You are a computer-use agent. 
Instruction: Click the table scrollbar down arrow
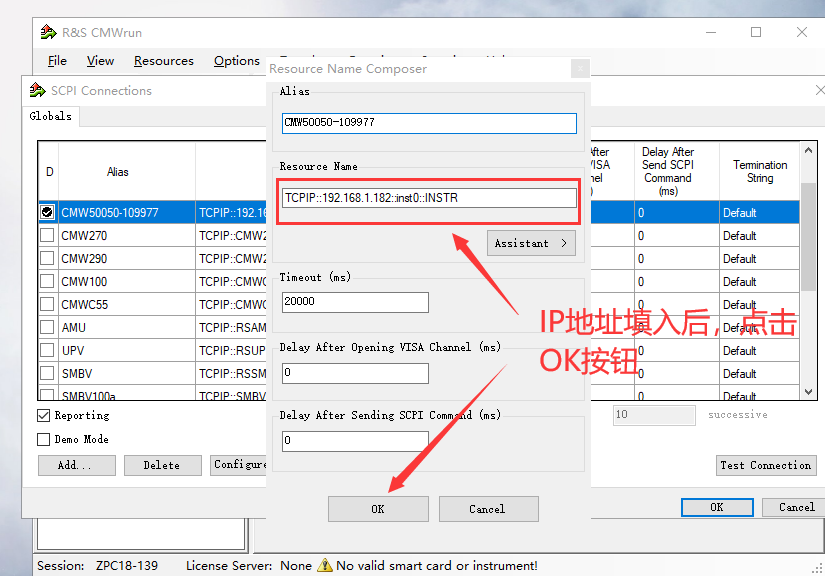click(x=808, y=392)
